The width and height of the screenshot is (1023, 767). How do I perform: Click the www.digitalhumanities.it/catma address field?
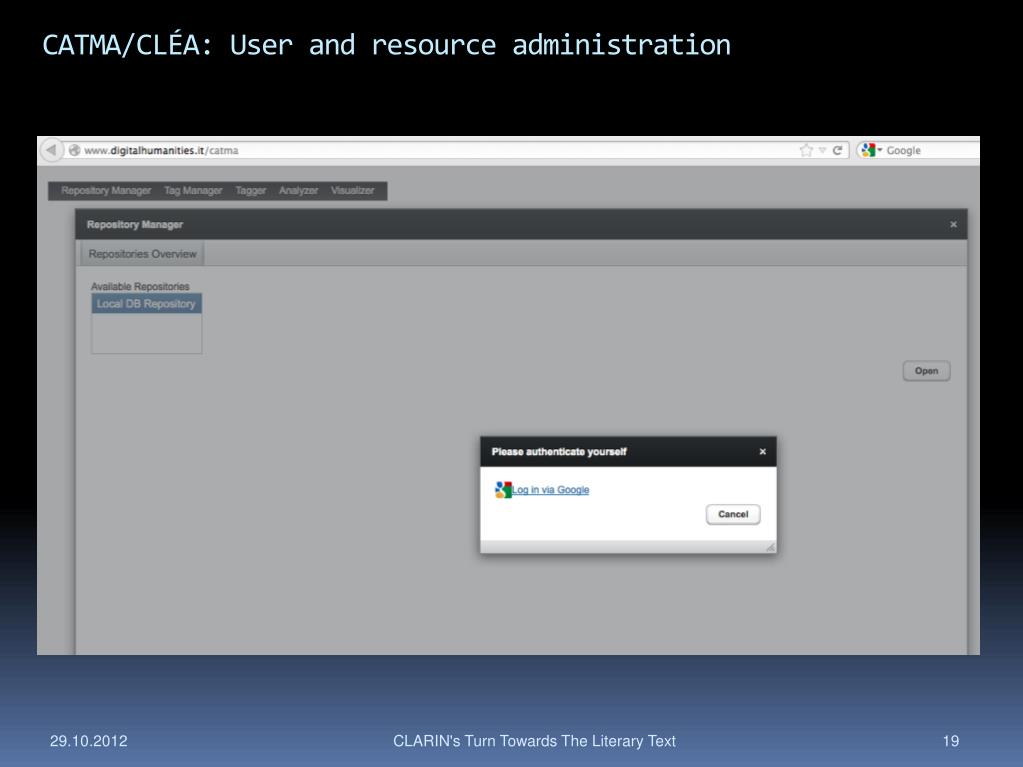click(x=431, y=150)
